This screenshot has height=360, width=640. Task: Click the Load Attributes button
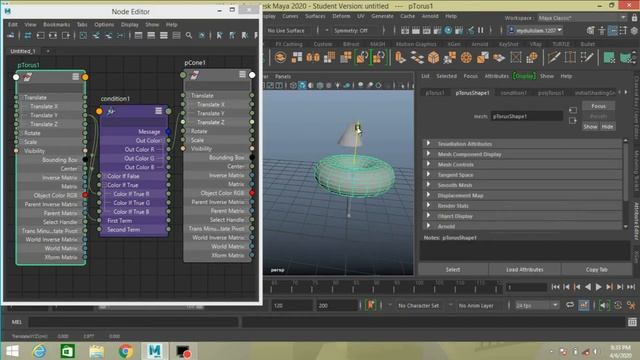point(524,269)
